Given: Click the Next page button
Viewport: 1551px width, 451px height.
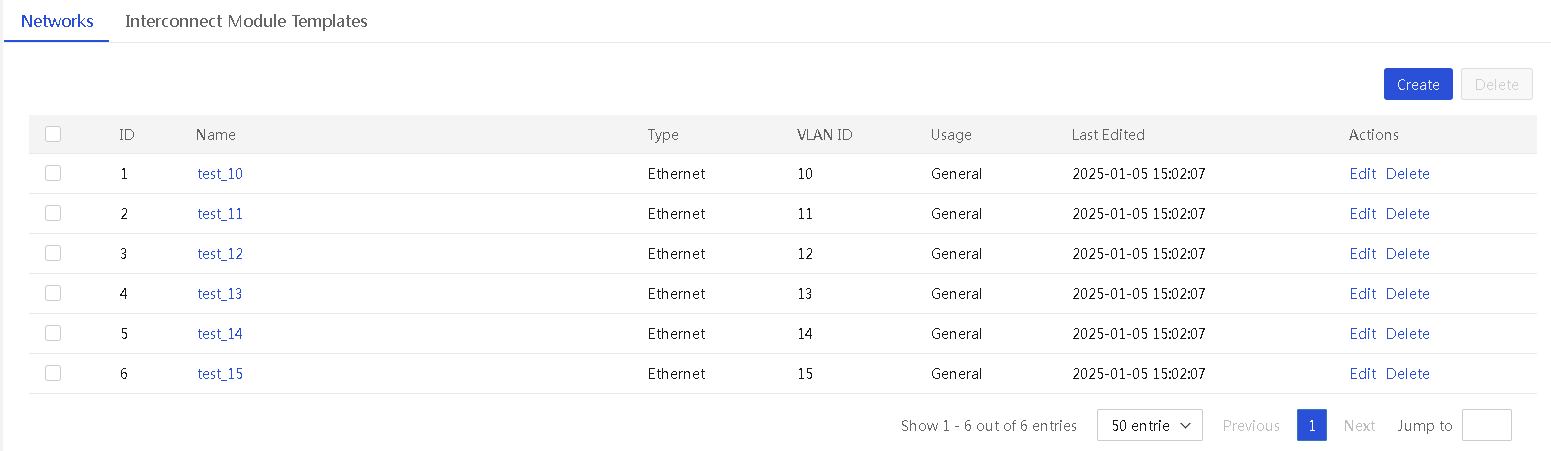Looking at the screenshot, I should (x=1359, y=426).
